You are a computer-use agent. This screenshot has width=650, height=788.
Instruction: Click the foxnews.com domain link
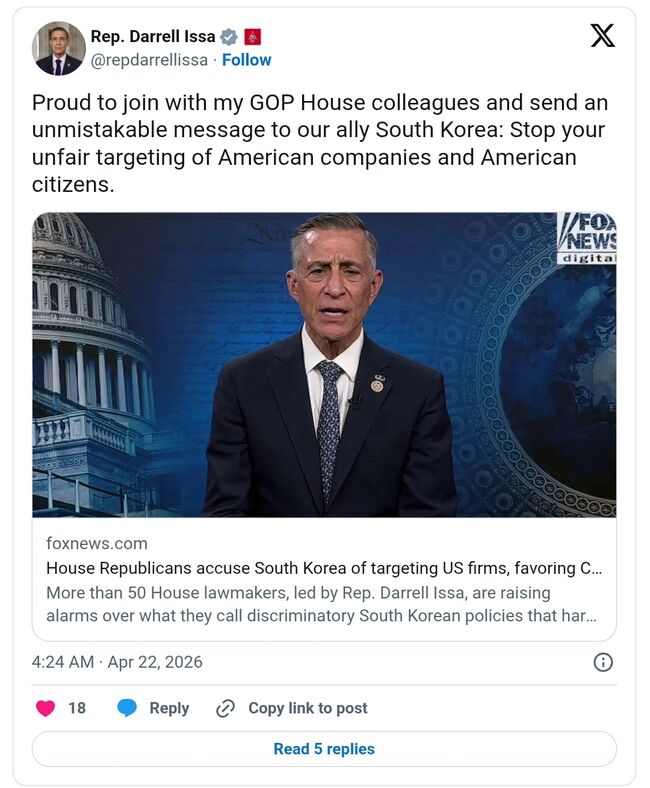pyautogui.click(x=97, y=544)
